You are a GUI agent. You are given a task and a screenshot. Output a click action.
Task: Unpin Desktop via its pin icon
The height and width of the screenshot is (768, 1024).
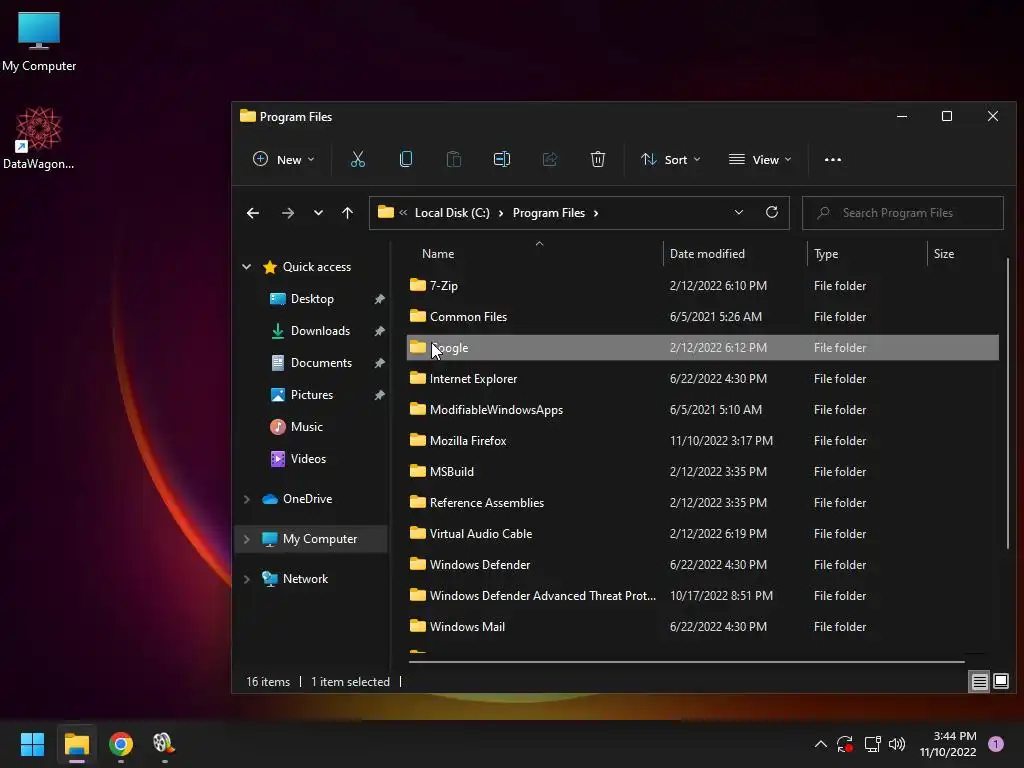(379, 299)
